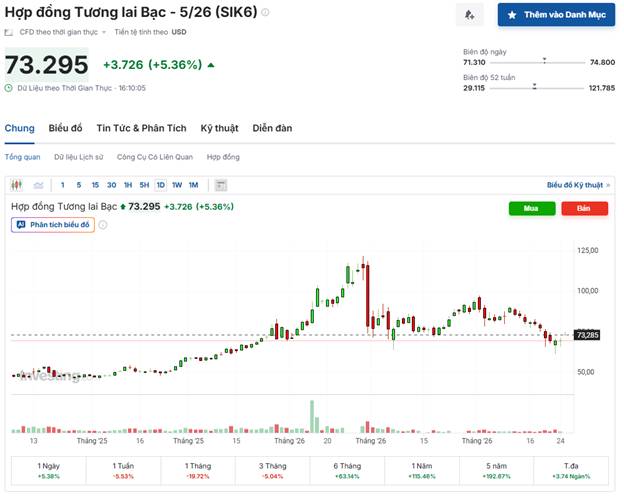Click the 73,285 price label on axis

pos(587,335)
